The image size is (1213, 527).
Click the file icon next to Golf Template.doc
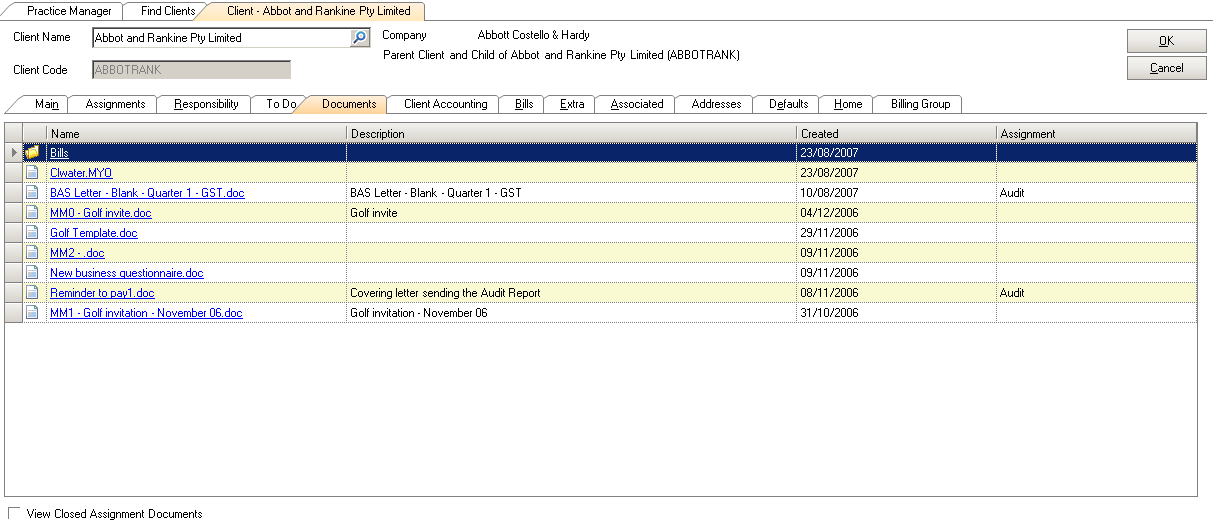(x=33, y=233)
